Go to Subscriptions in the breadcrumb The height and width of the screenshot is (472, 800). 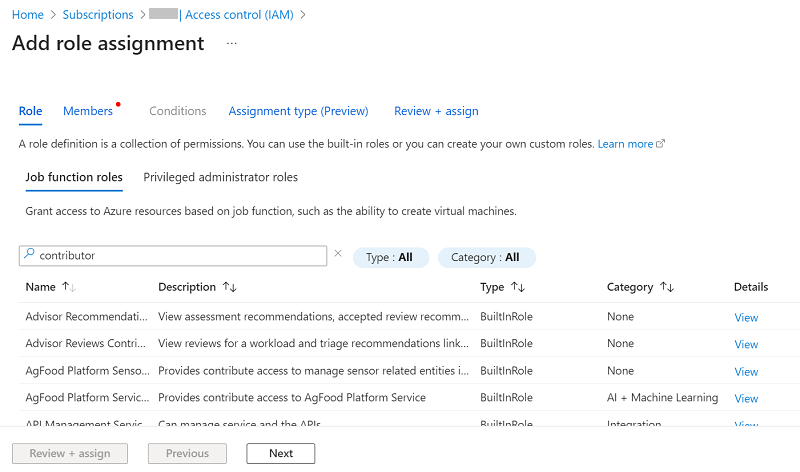pyautogui.click(x=98, y=15)
